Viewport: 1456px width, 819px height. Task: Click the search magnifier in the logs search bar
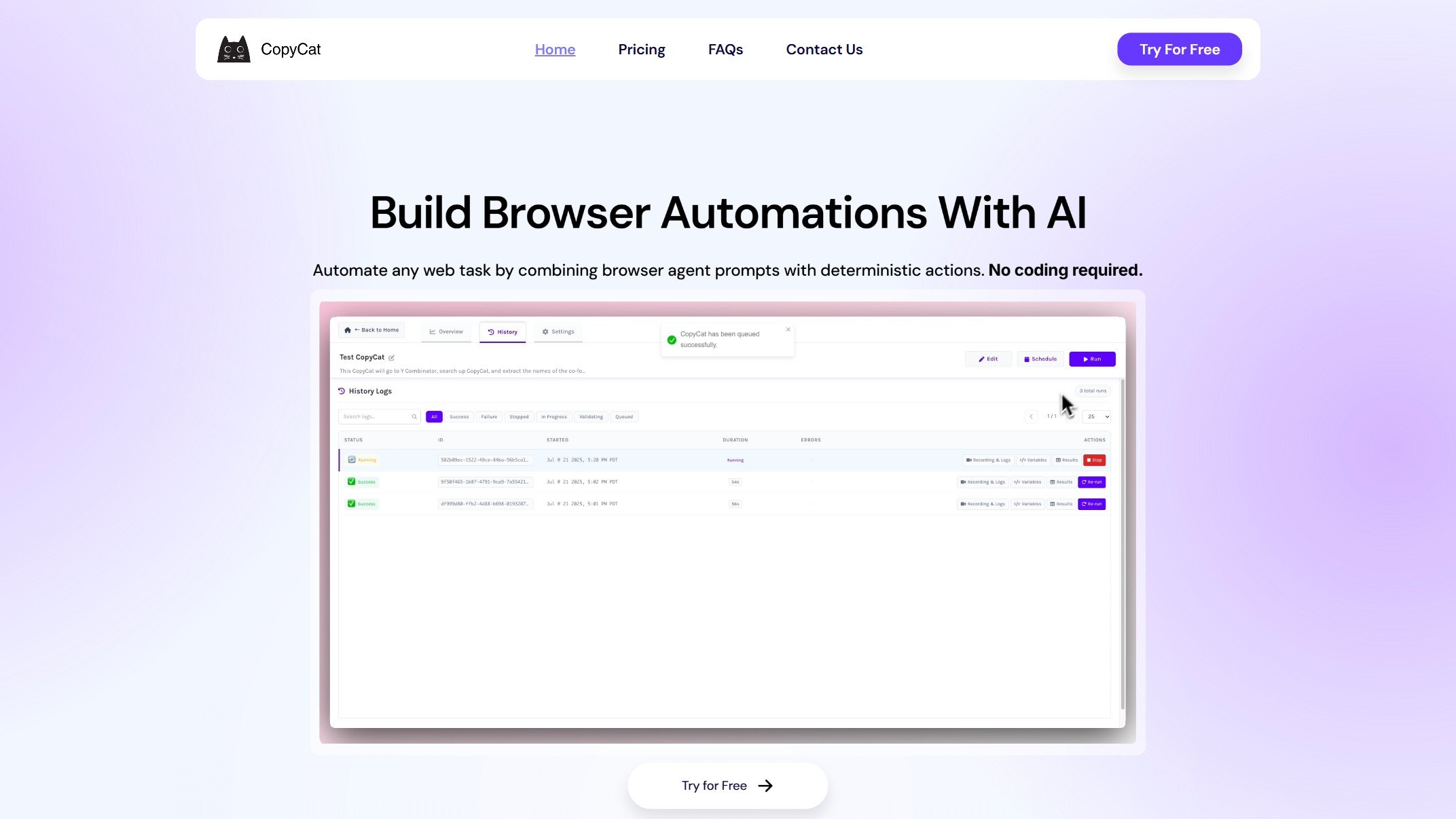coord(414,416)
